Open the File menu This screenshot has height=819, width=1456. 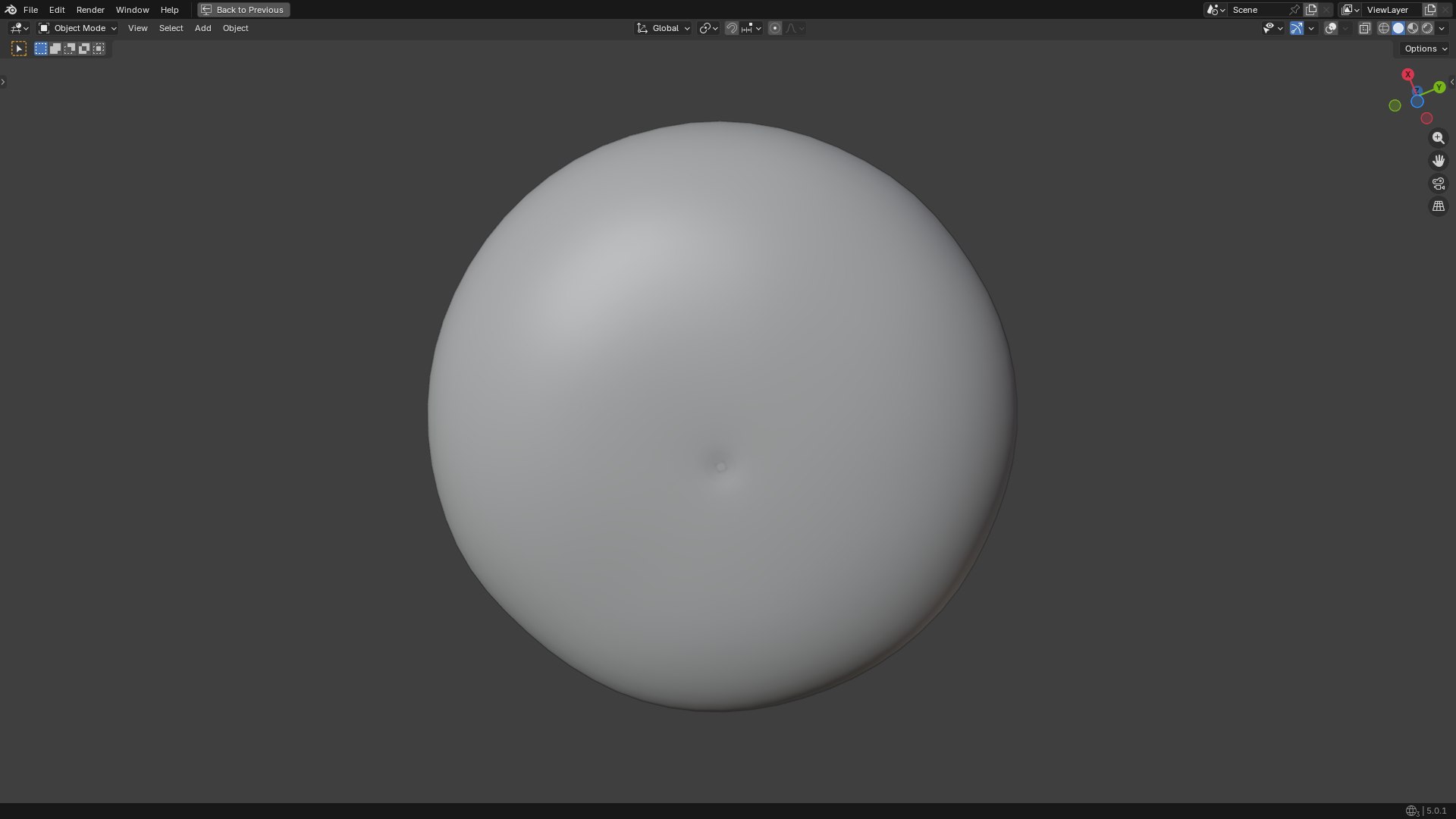click(30, 10)
